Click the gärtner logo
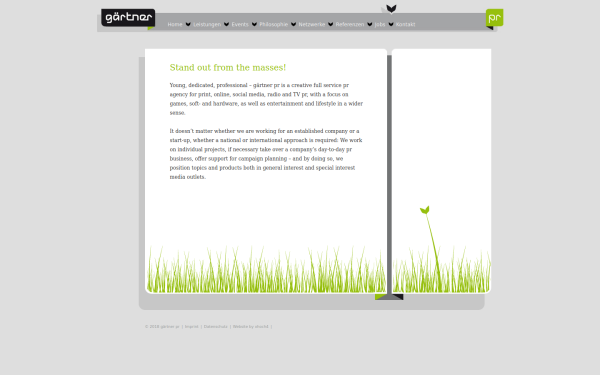Viewport: 600px width, 375px height. pyautogui.click(x=128, y=18)
